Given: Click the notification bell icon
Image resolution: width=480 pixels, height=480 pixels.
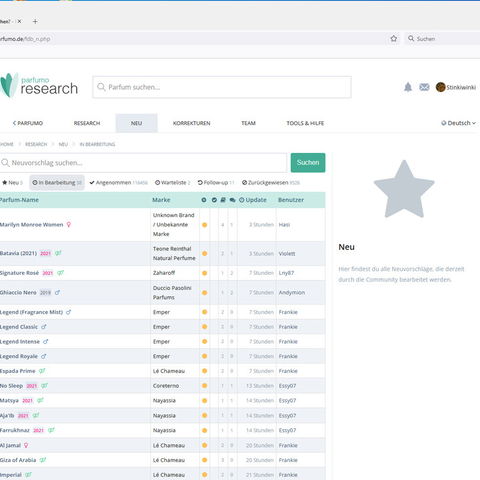Looking at the screenshot, I should click(x=408, y=87).
